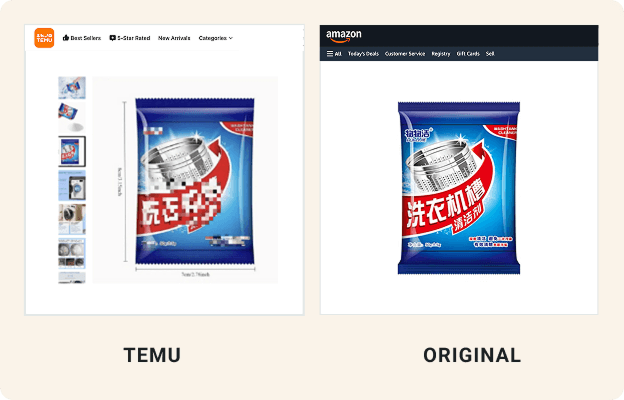Screen dimensions: 624x400
Task: Click the main Temu product image
Action: pyautogui.click(x=185, y=180)
